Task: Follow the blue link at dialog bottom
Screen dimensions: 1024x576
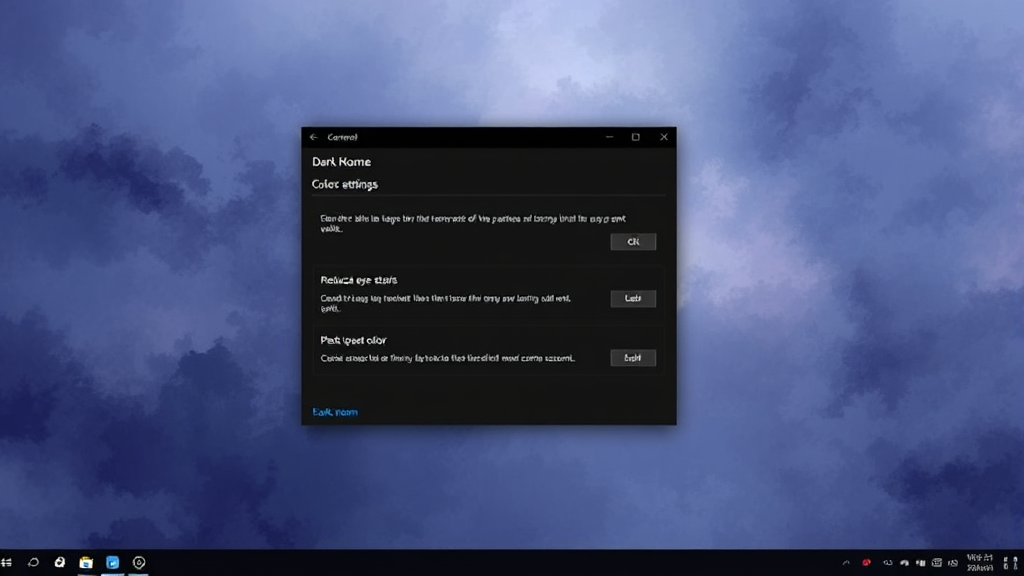Action: click(x=335, y=412)
